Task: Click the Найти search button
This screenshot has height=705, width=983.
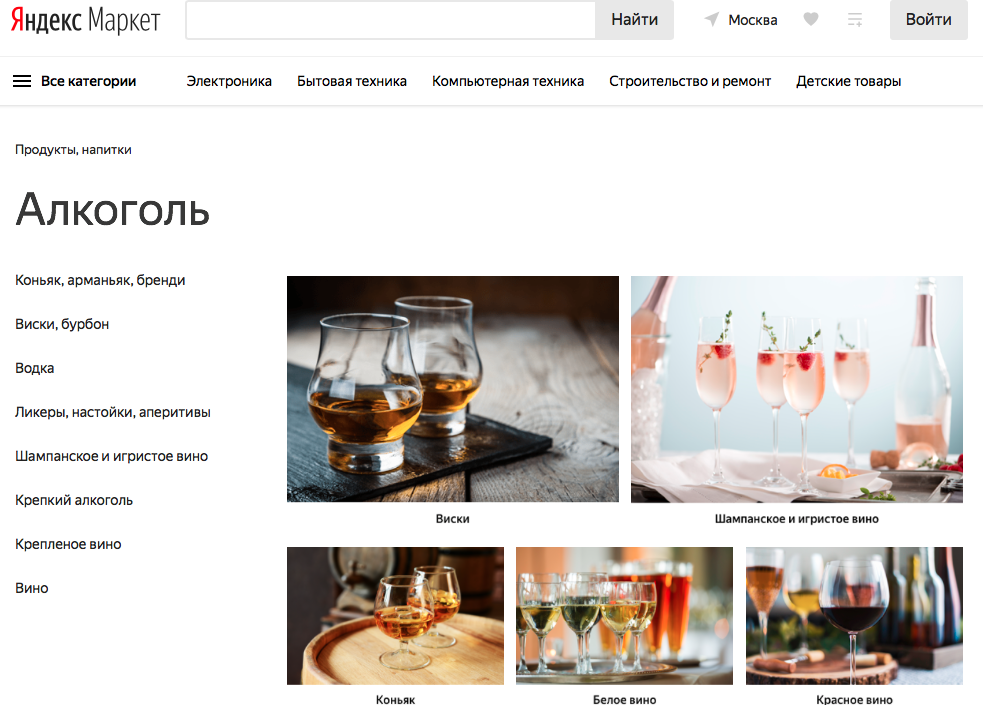Action: pos(634,20)
